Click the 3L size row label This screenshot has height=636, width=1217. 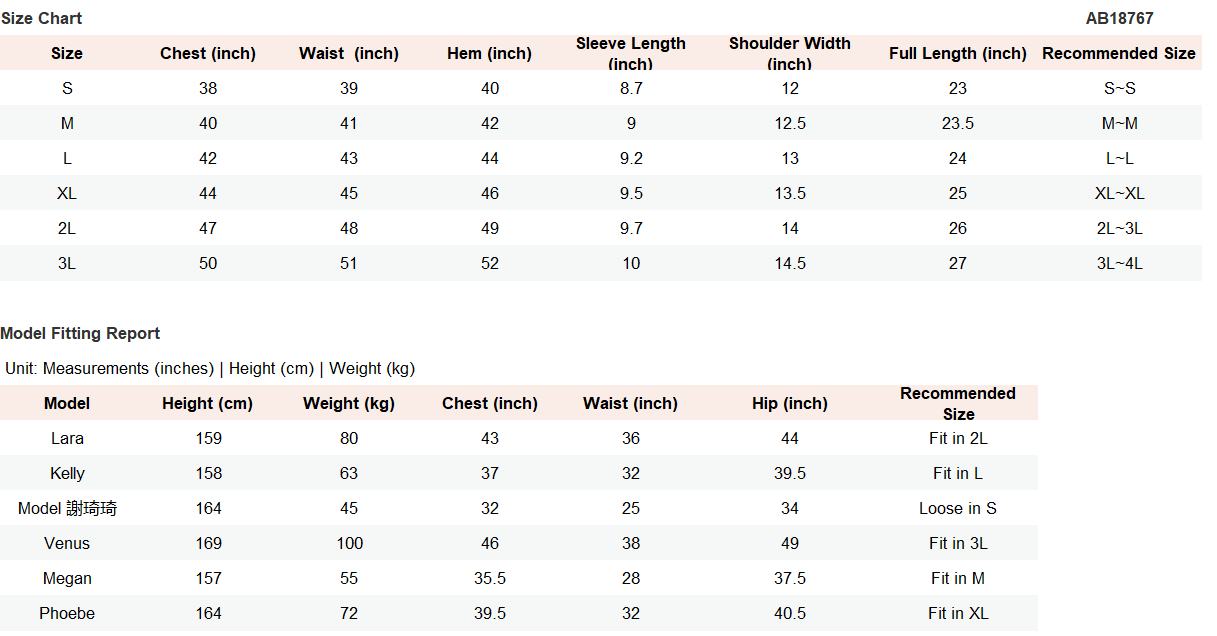tap(67, 263)
